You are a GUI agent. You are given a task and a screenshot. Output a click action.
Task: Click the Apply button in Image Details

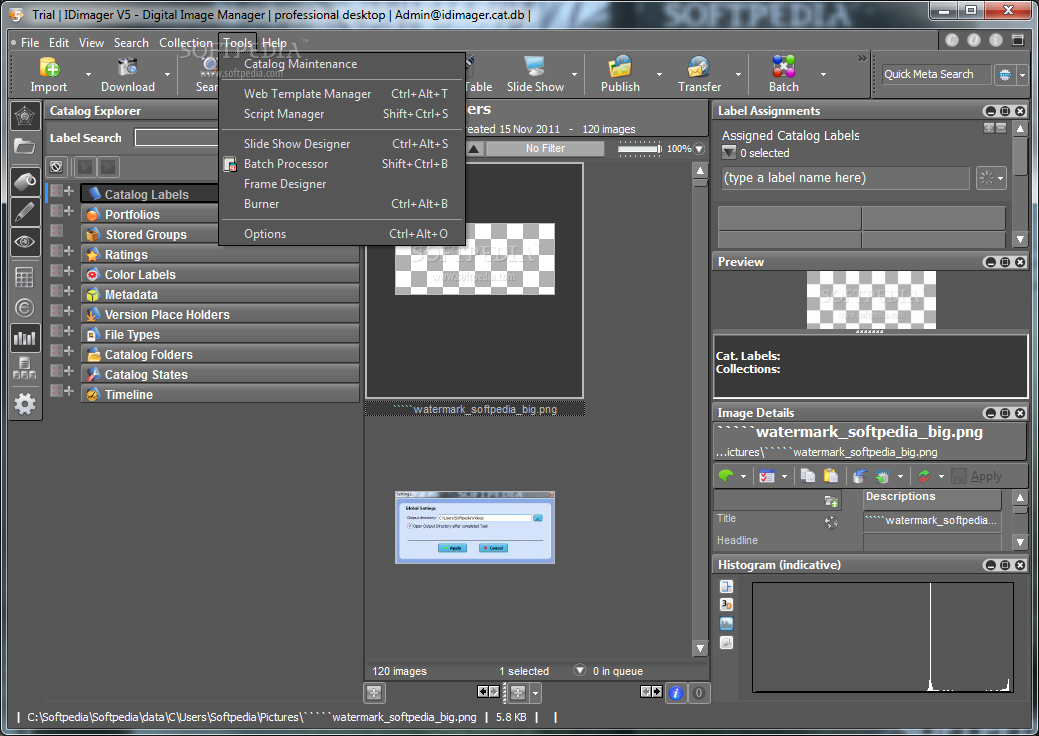pyautogui.click(x=977, y=476)
